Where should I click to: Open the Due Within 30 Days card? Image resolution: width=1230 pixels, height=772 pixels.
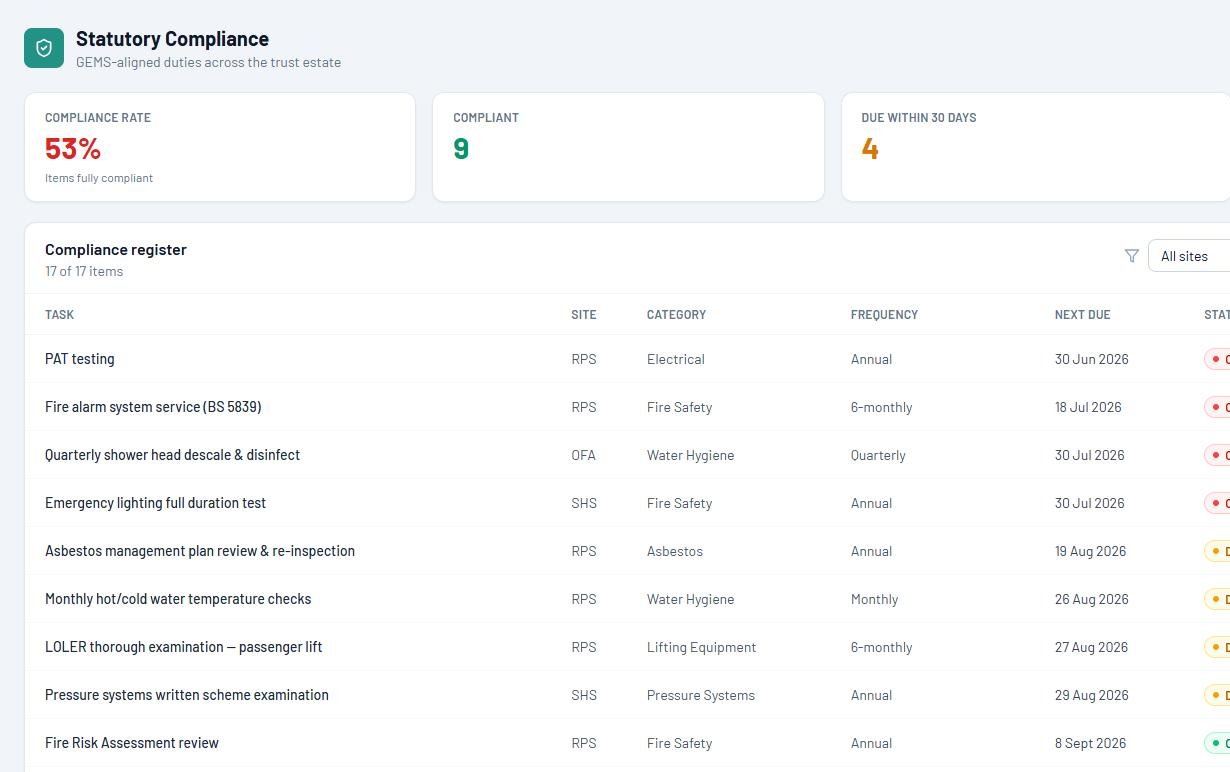(x=1036, y=147)
